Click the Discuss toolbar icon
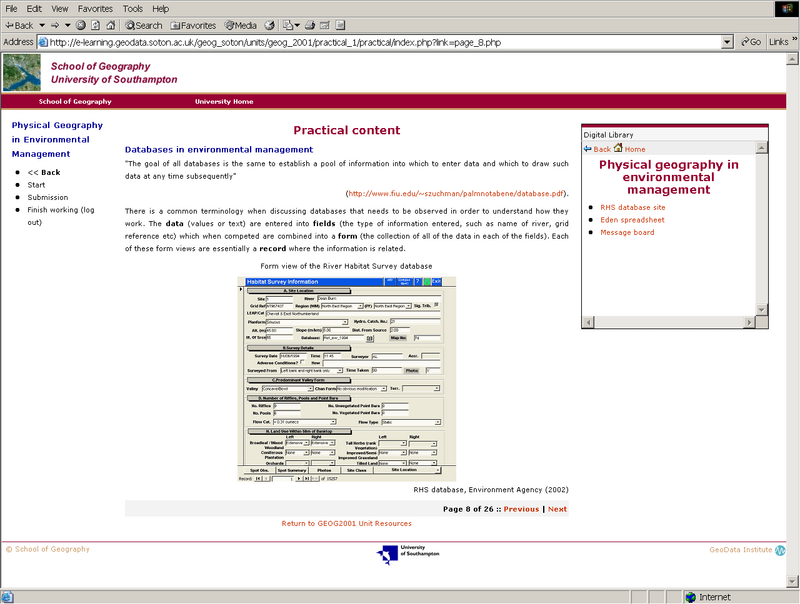800x604 pixels. tap(340, 25)
